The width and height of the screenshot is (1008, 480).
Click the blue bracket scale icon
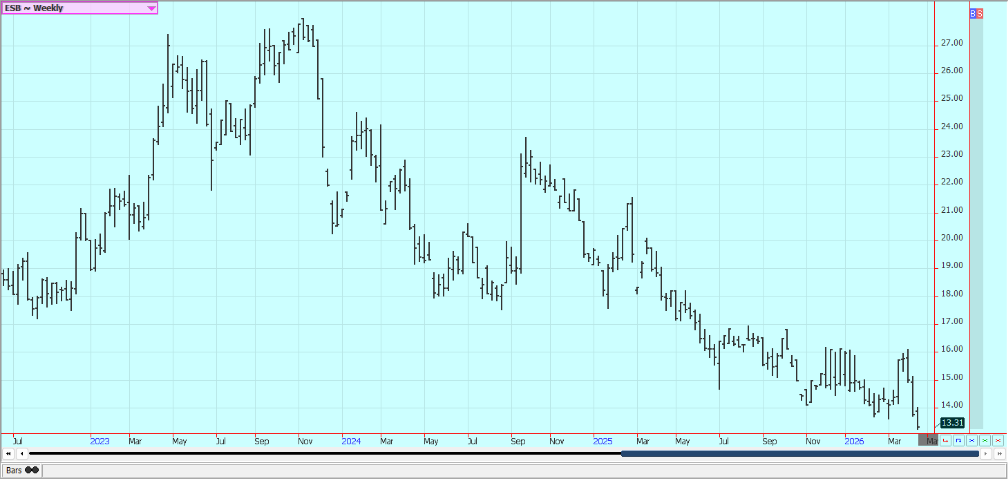[958, 440]
